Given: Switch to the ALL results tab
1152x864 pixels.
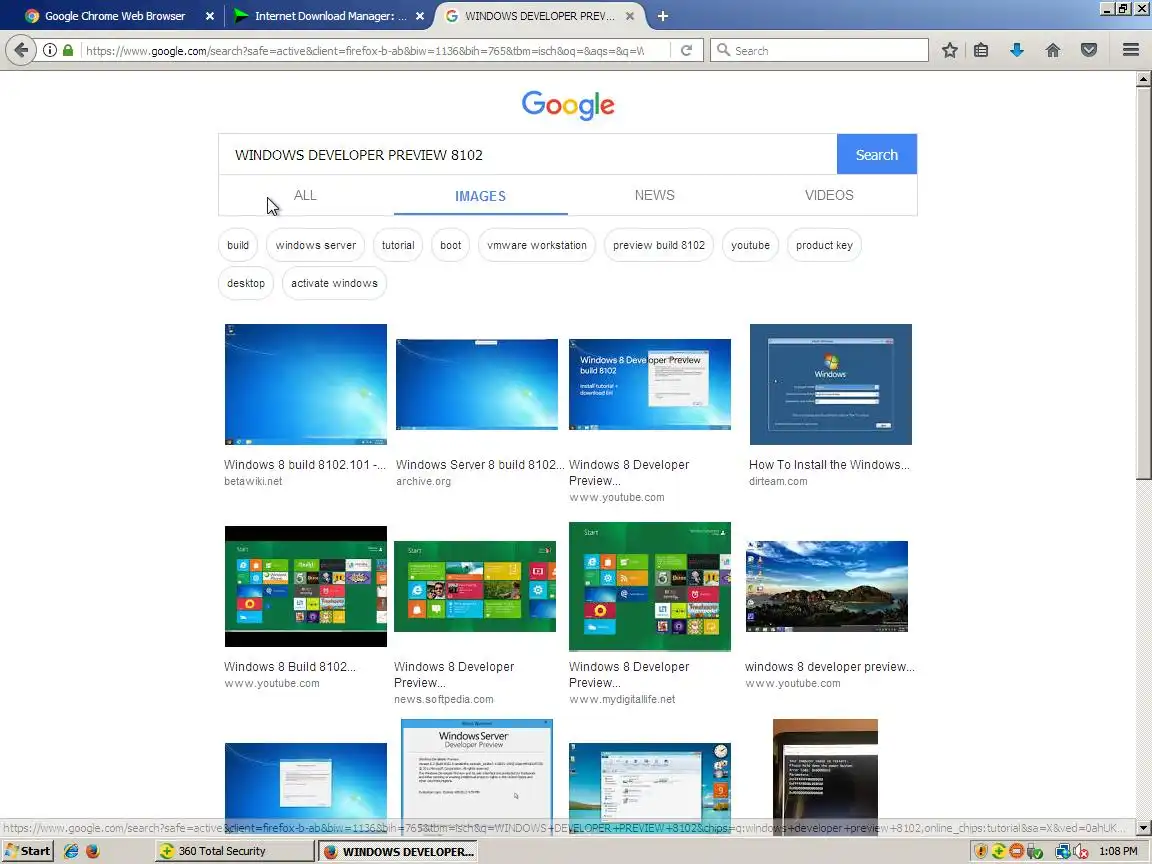Looking at the screenshot, I should tap(305, 195).
